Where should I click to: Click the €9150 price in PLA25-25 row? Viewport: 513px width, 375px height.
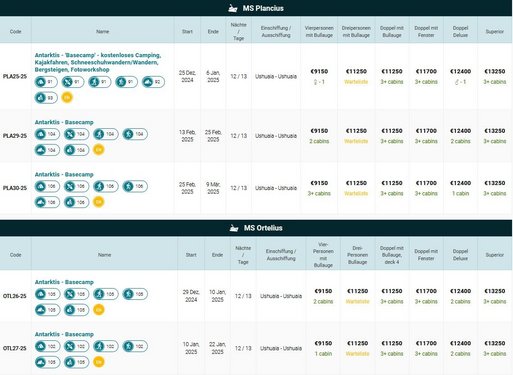tap(319, 72)
